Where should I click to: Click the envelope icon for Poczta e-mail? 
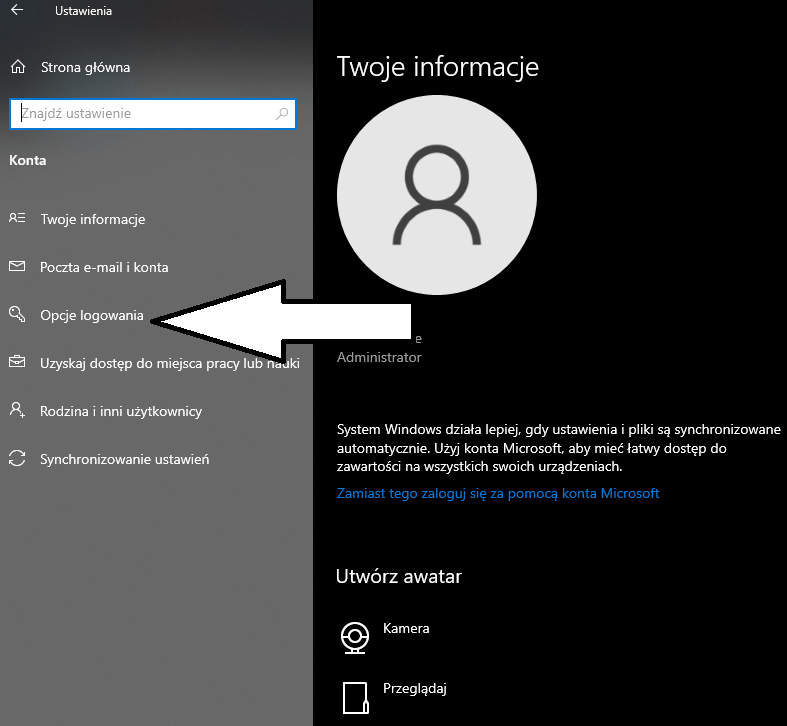point(17,266)
